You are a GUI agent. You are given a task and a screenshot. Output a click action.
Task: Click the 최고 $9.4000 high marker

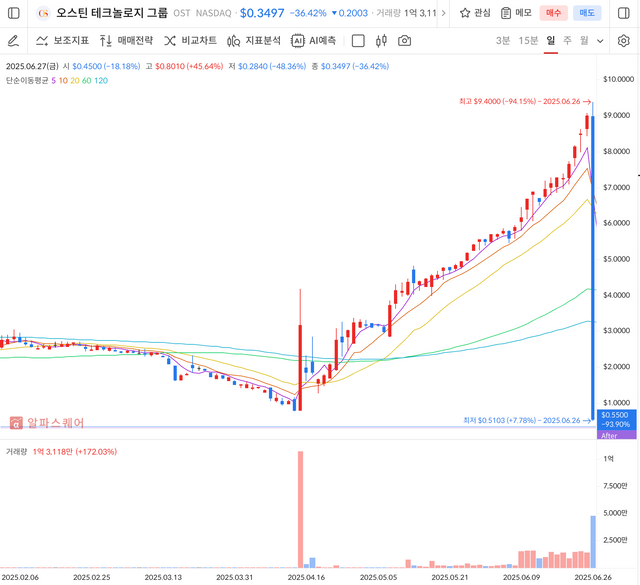click(525, 101)
